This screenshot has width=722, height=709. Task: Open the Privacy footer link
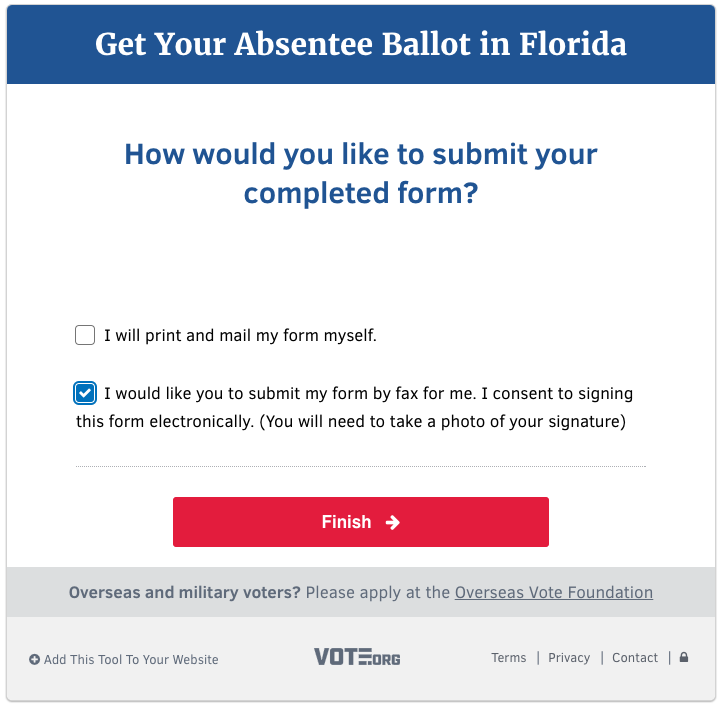click(x=569, y=657)
